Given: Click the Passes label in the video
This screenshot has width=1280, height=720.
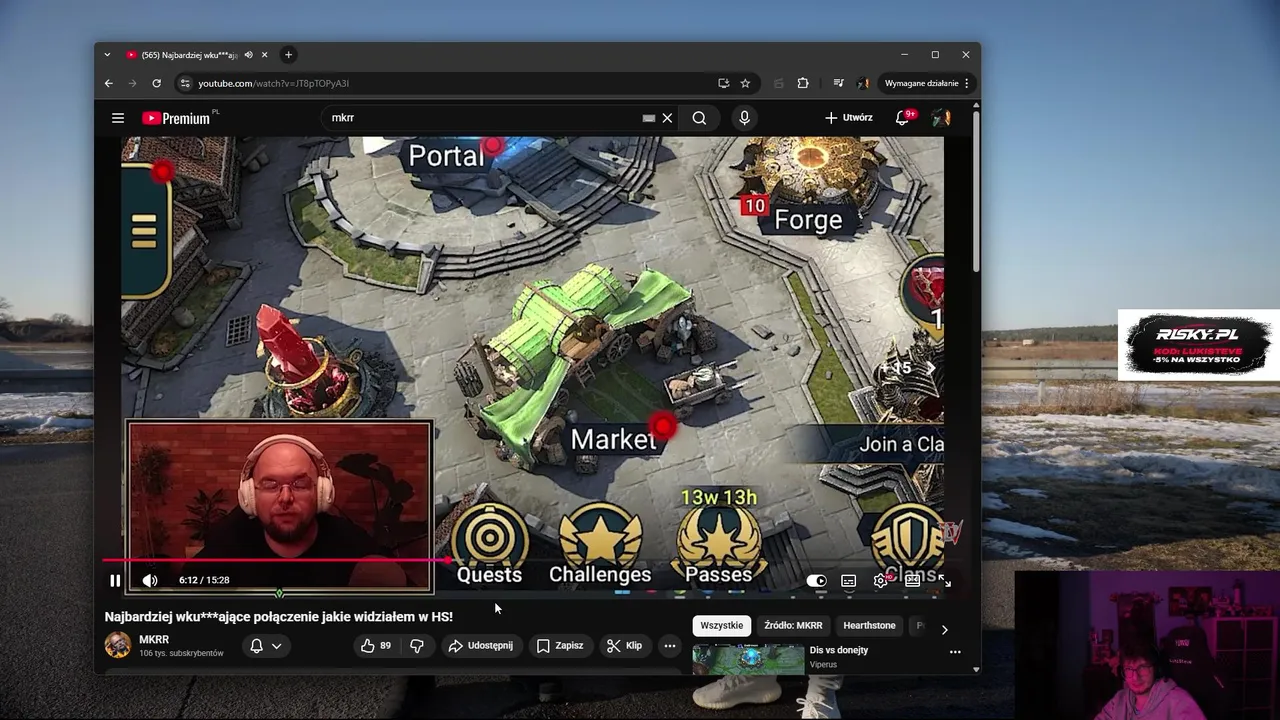Looking at the screenshot, I should point(718,575).
